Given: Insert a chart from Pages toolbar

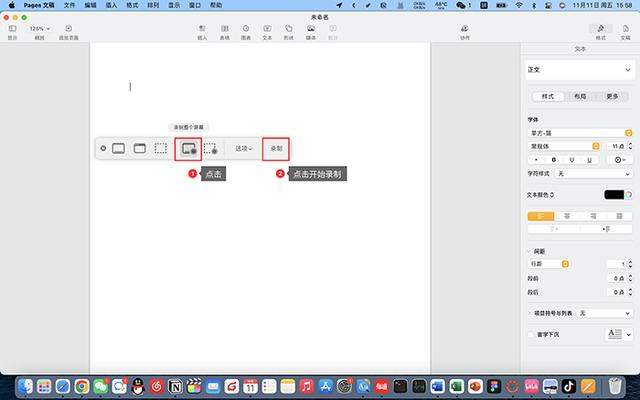Looking at the screenshot, I should tap(246, 32).
